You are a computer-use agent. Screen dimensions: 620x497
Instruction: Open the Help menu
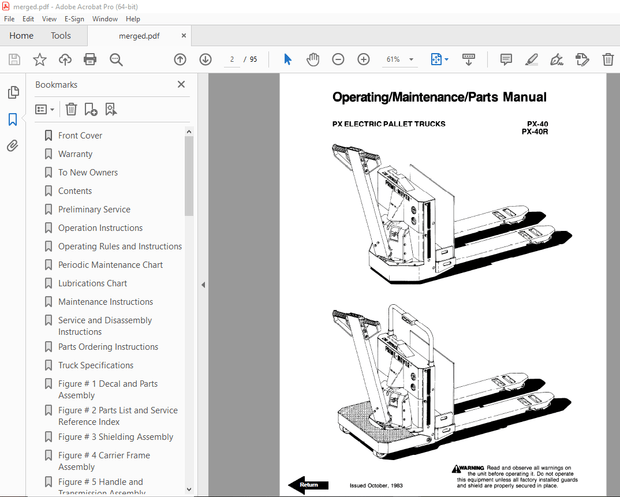point(133,19)
